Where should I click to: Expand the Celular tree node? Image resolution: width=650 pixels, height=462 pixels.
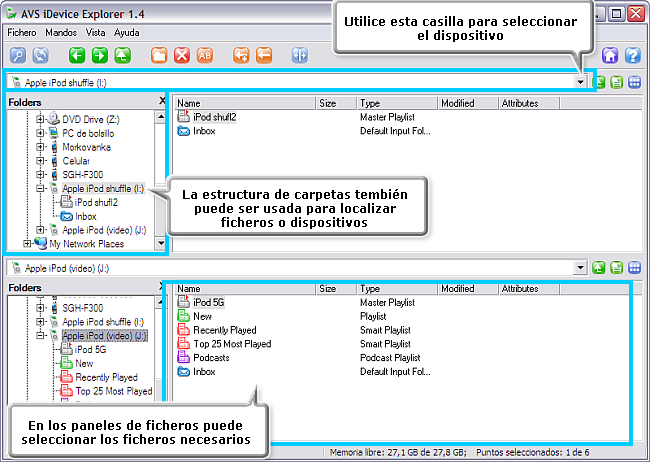point(40,160)
